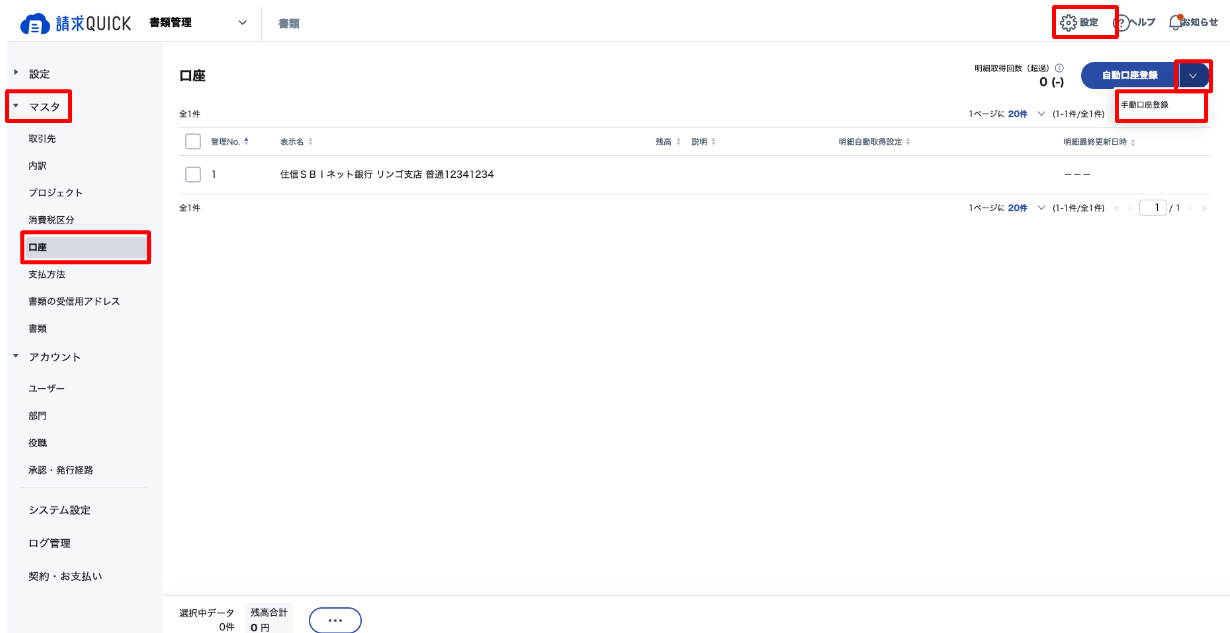Viewport: 1230px width, 633px height.
Task: Tick the select-all checkbox in table header
Action: (194, 142)
